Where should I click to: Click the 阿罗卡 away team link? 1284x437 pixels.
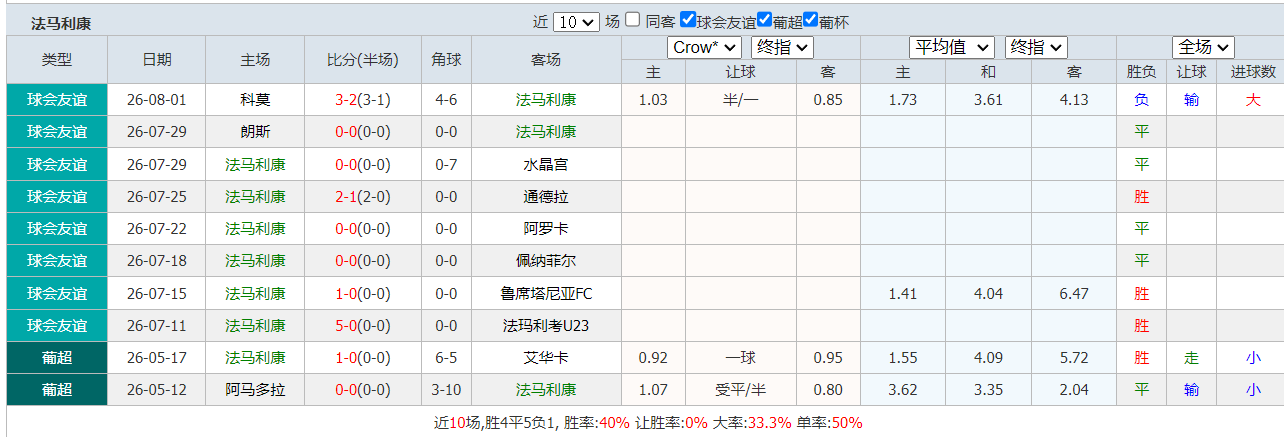(x=546, y=228)
